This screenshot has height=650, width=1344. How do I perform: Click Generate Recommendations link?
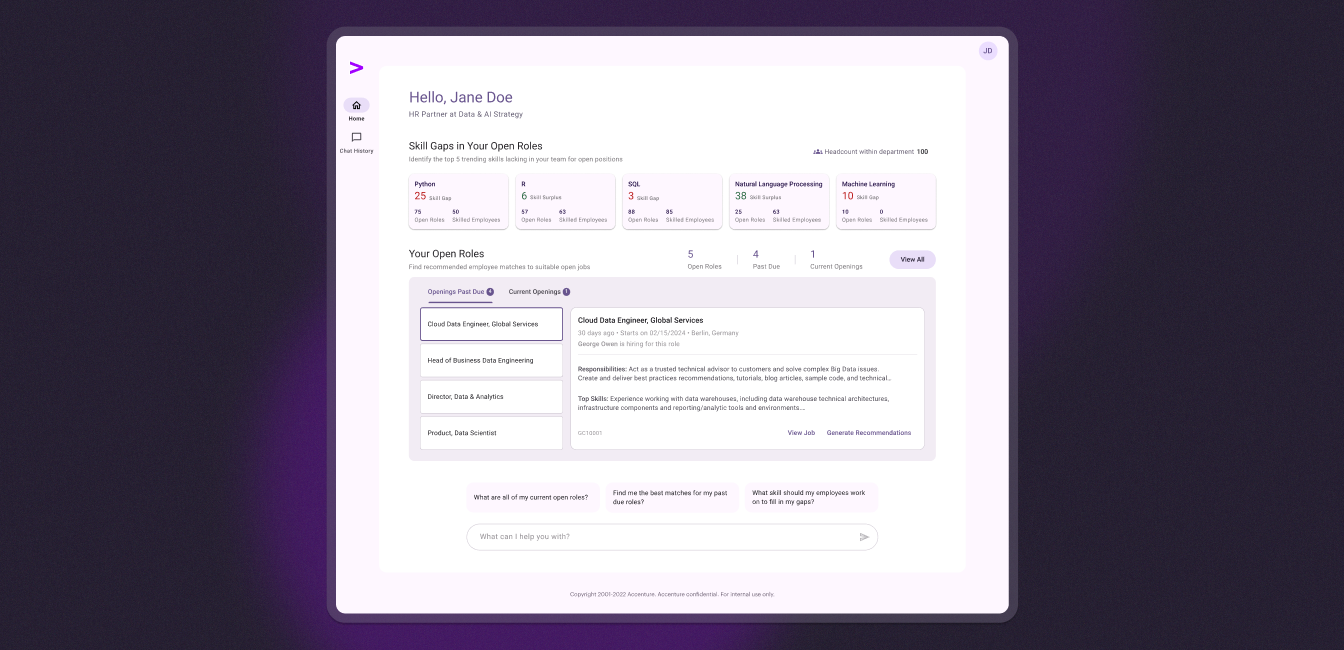tap(868, 433)
